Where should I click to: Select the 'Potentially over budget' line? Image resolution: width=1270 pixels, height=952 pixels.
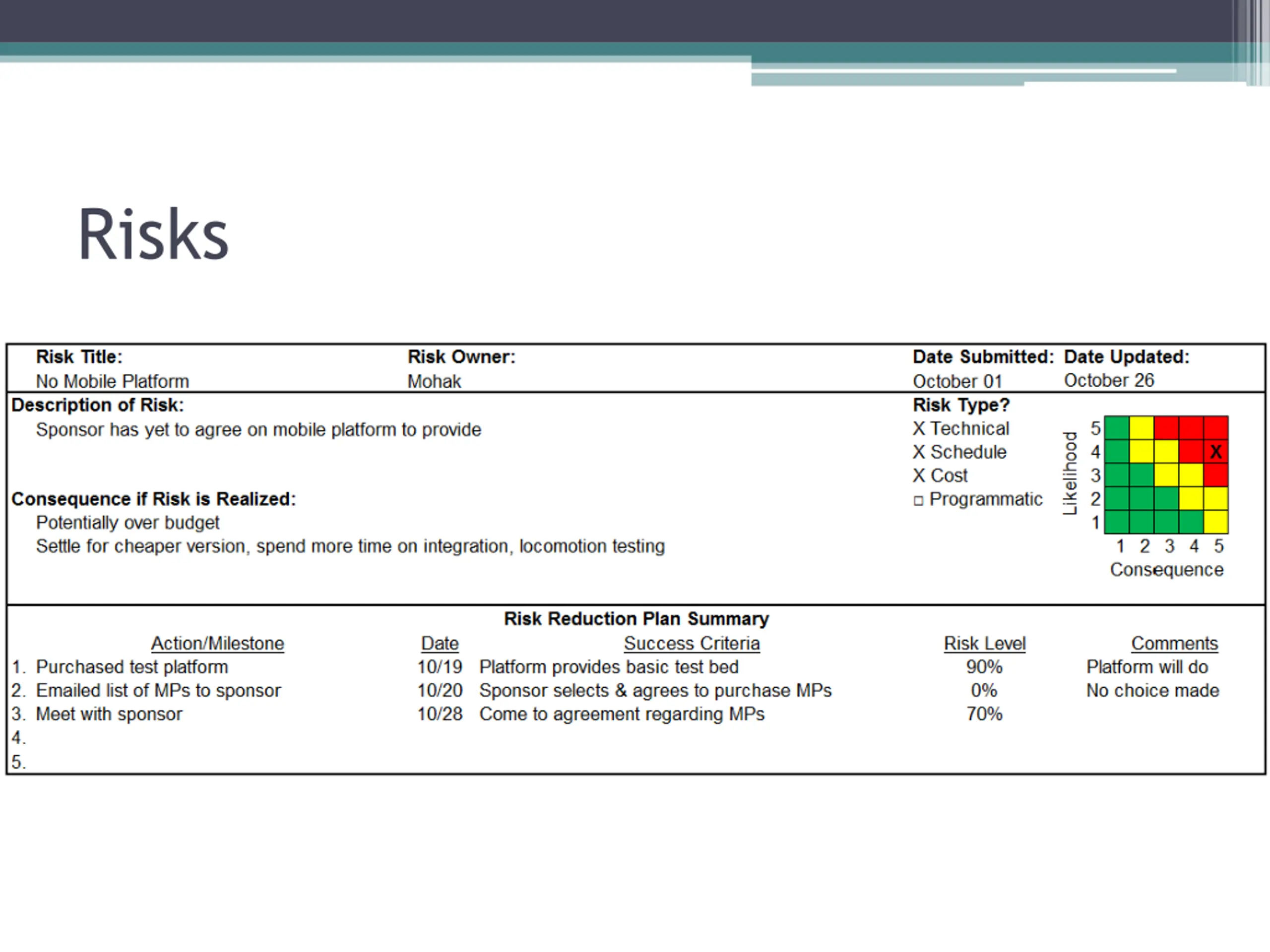point(127,523)
